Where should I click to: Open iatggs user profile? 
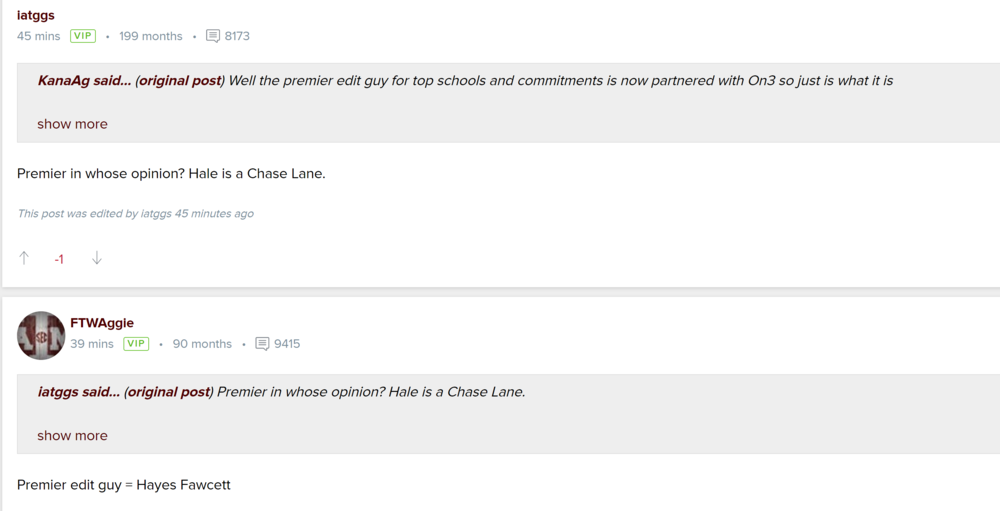[x=36, y=15]
